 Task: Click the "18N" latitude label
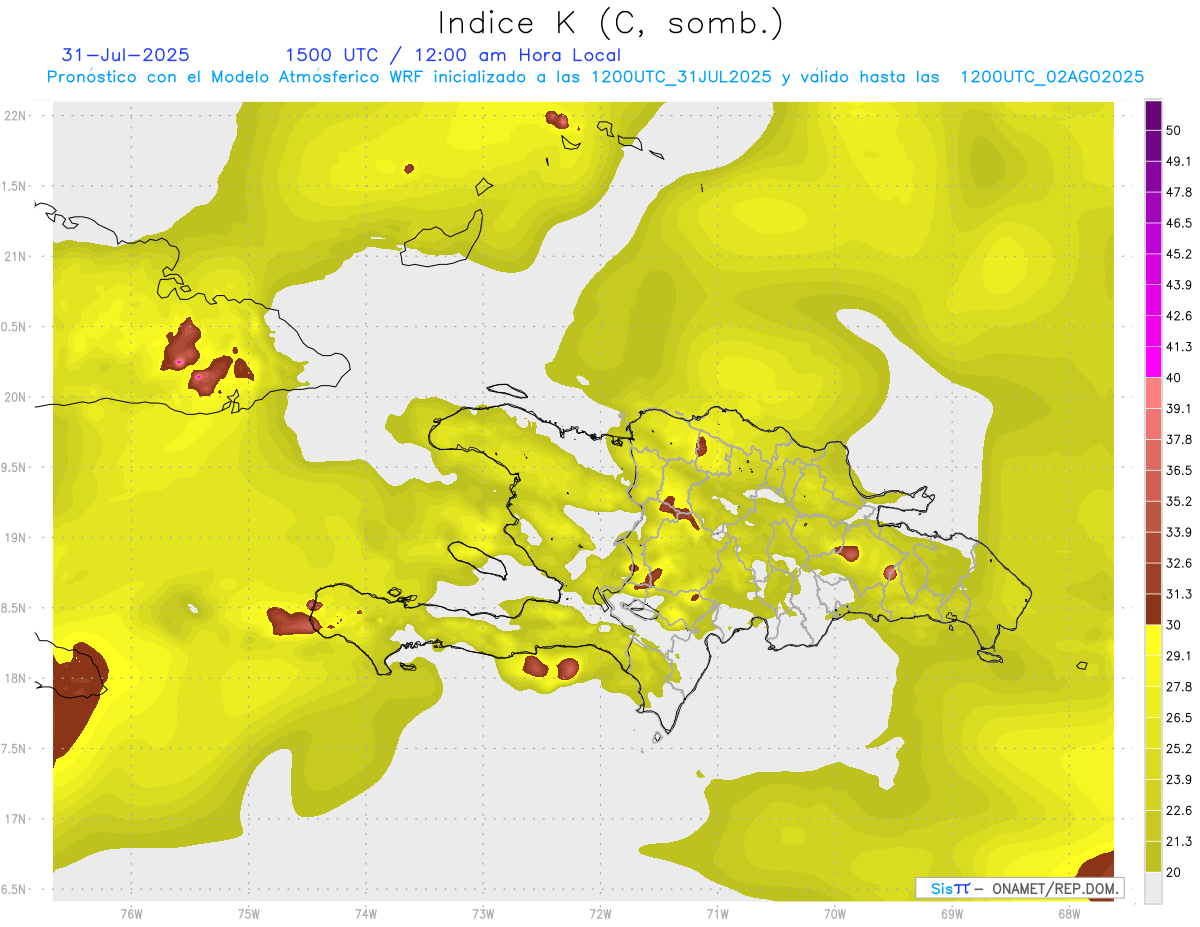click(17, 678)
